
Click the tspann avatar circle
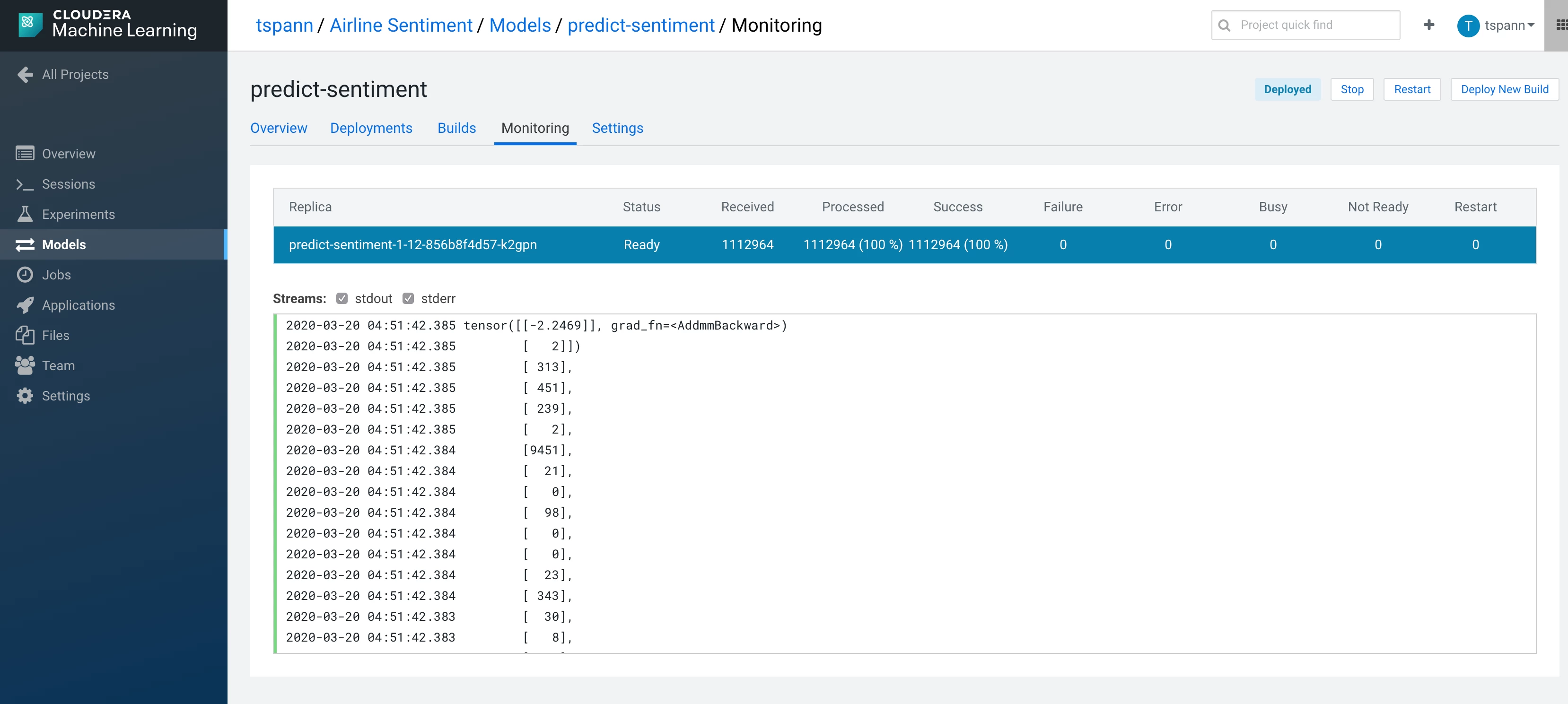1468,26
